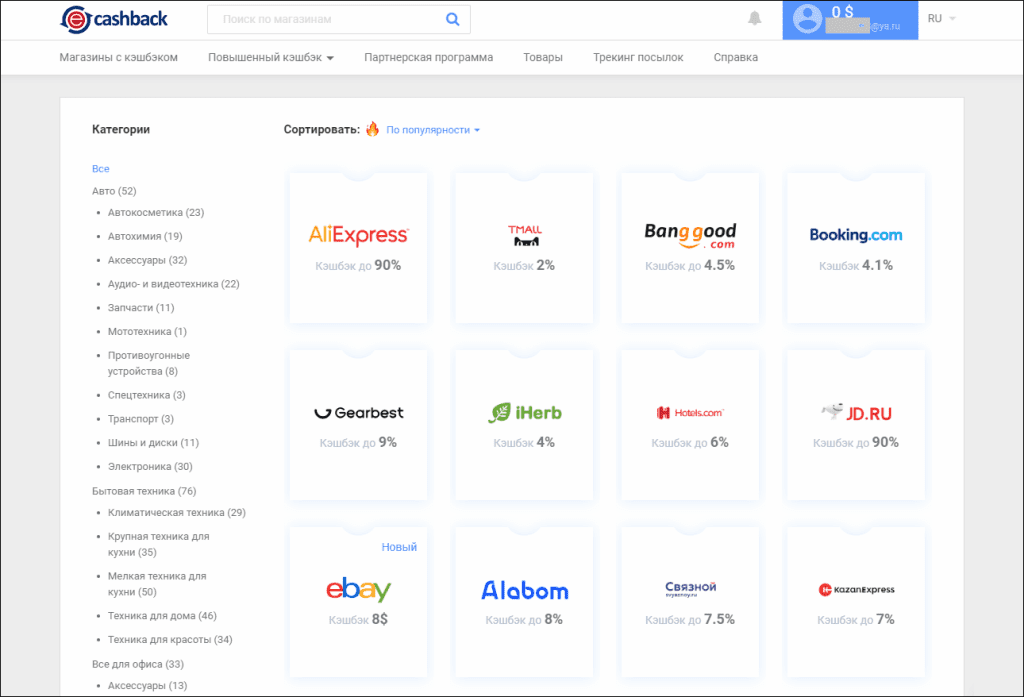The width and height of the screenshot is (1024, 697).
Task: Select the iHerb store logo
Action: click(524, 413)
